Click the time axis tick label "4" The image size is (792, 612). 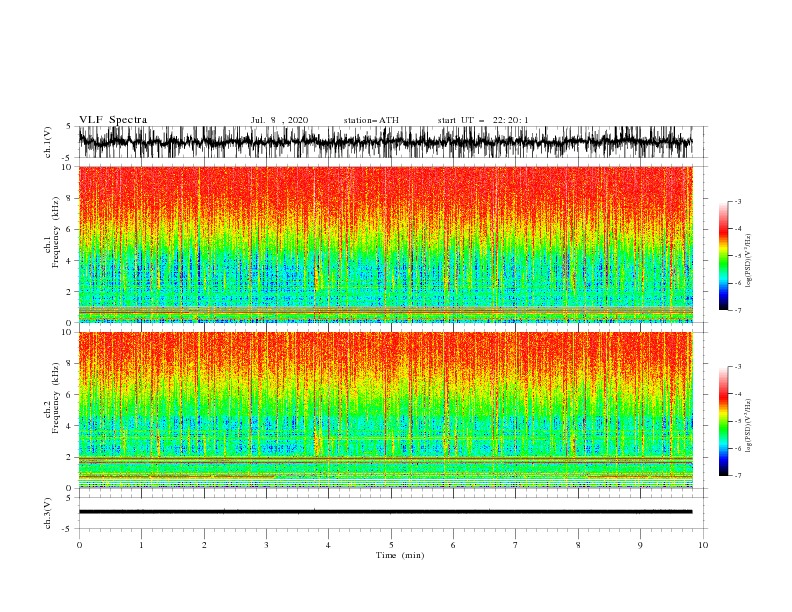[328, 545]
